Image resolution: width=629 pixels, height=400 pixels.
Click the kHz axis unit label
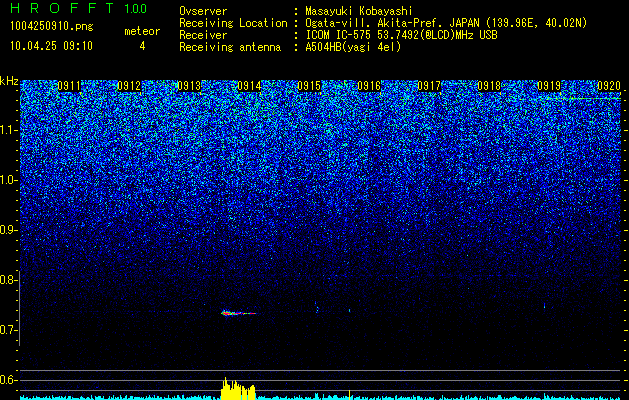click(x=9, y=81)
